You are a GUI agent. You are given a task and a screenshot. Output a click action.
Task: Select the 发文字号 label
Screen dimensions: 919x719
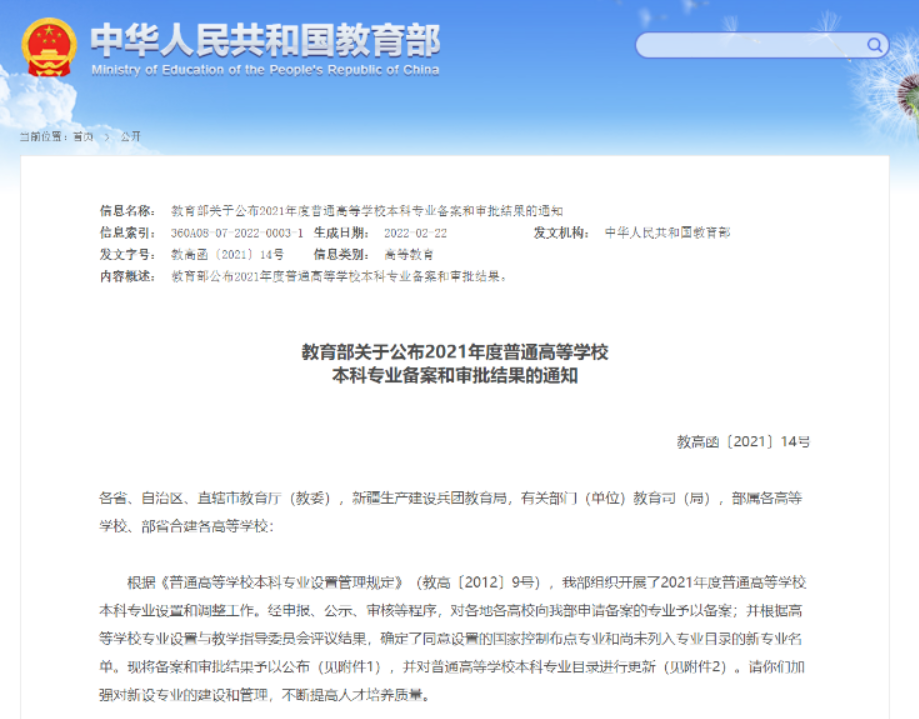click(127, 255)
